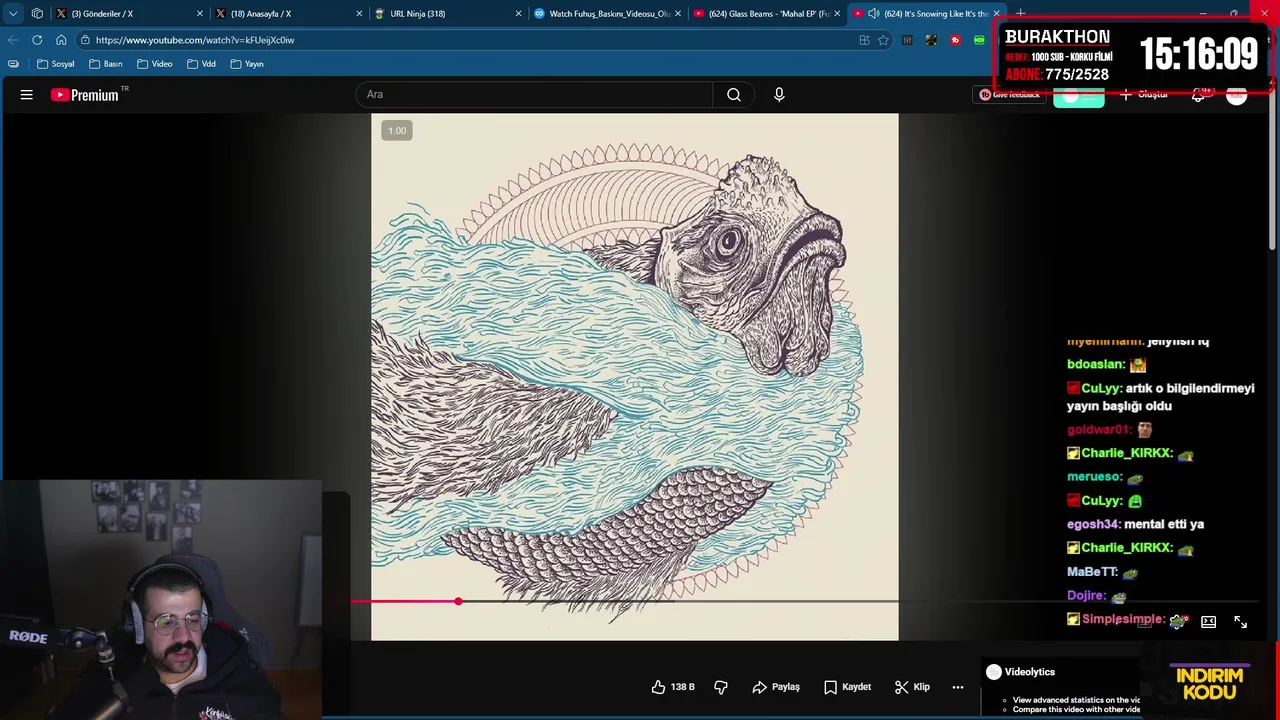Create a clip with Klip button
The image size is (1280, 720).
coord(912,687)
